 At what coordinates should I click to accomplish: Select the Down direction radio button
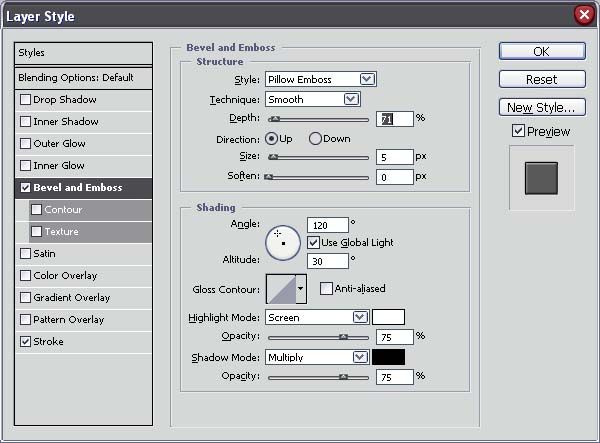click(315, 138)
